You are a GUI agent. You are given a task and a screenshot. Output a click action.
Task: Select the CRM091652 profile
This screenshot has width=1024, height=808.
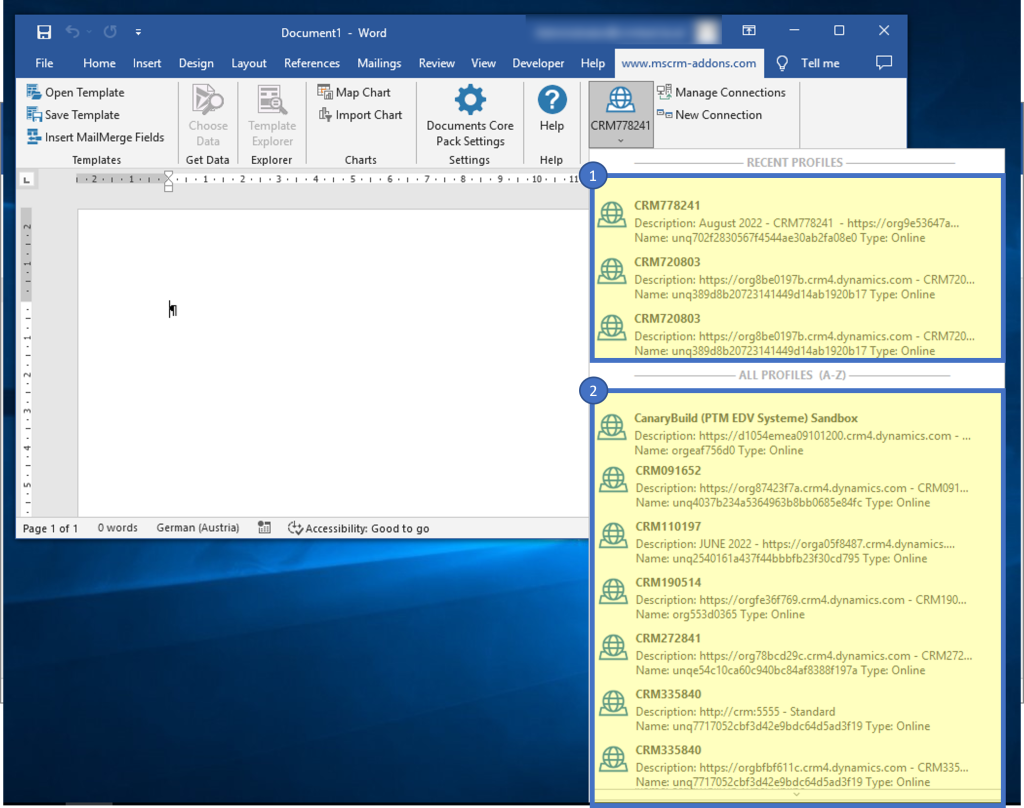796,487
